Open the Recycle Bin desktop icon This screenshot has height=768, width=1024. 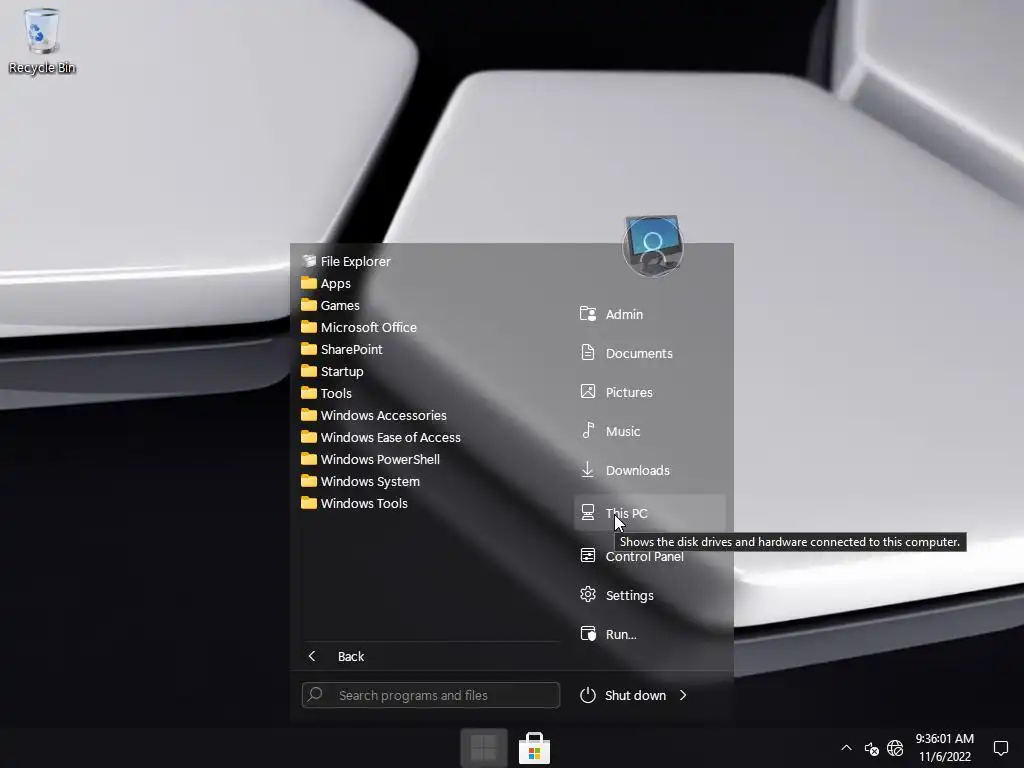(42, 41)
